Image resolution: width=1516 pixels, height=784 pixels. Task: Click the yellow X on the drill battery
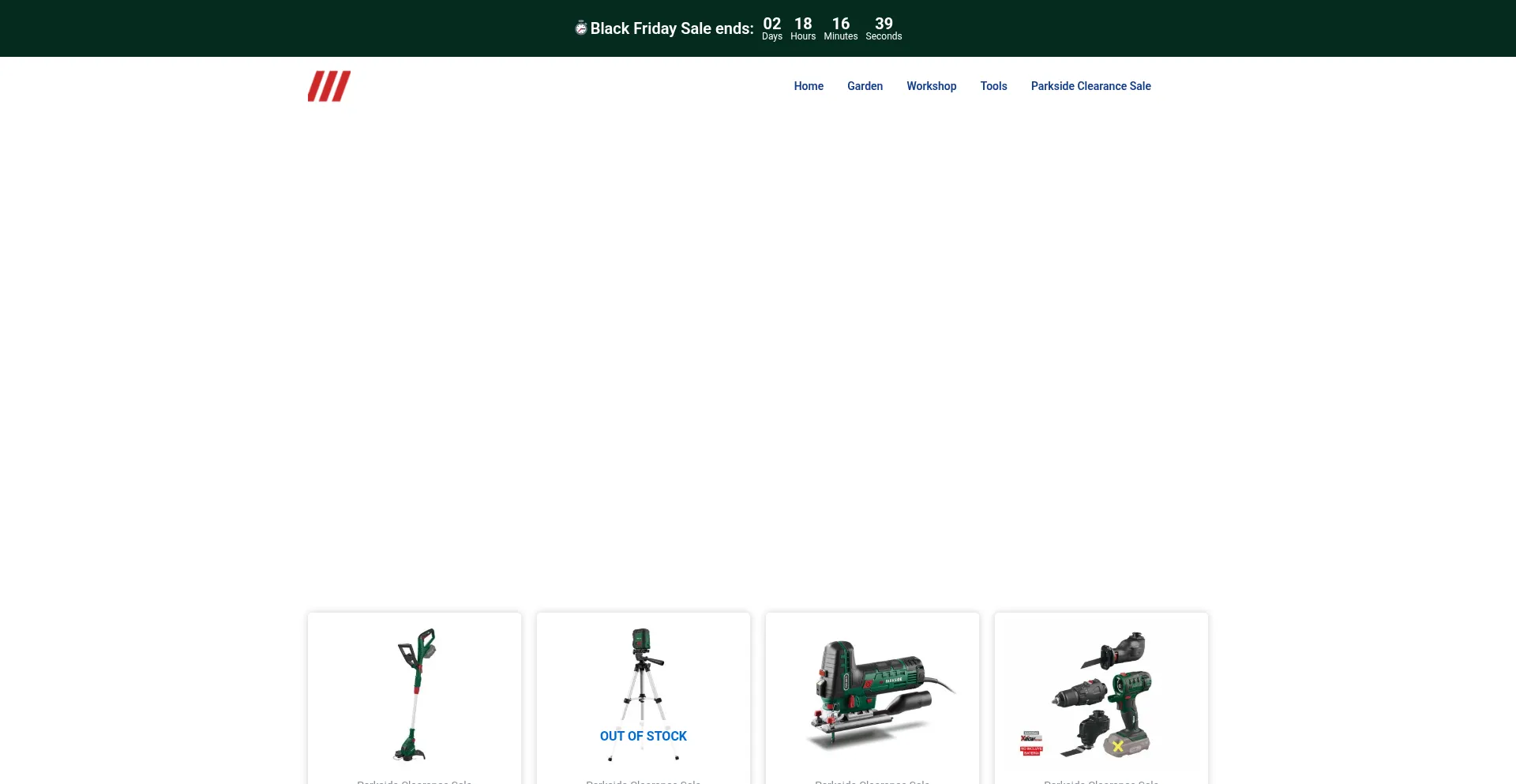click(x=1117, y=746)
